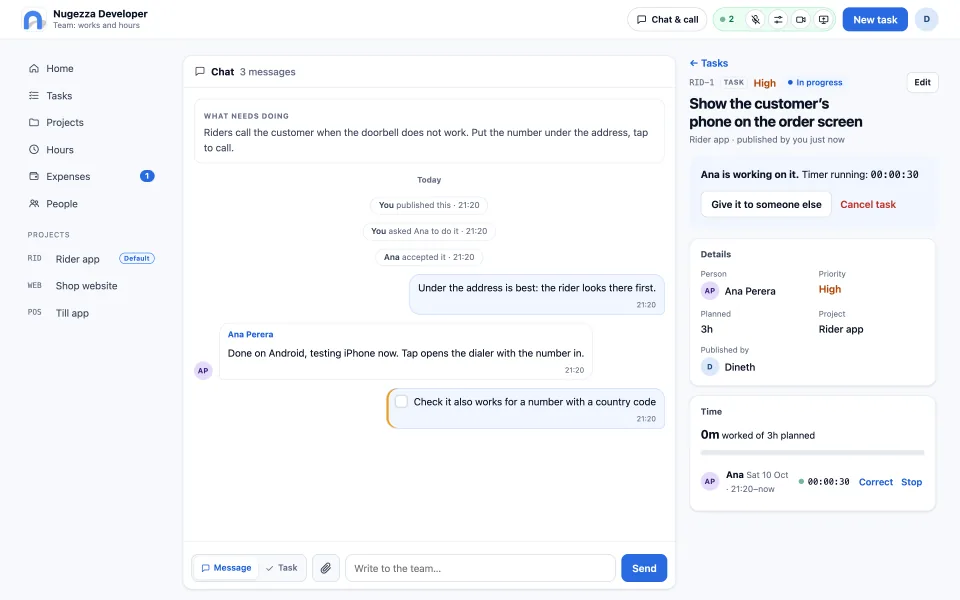Toggle the video camera icon

[x=800, y=20]
